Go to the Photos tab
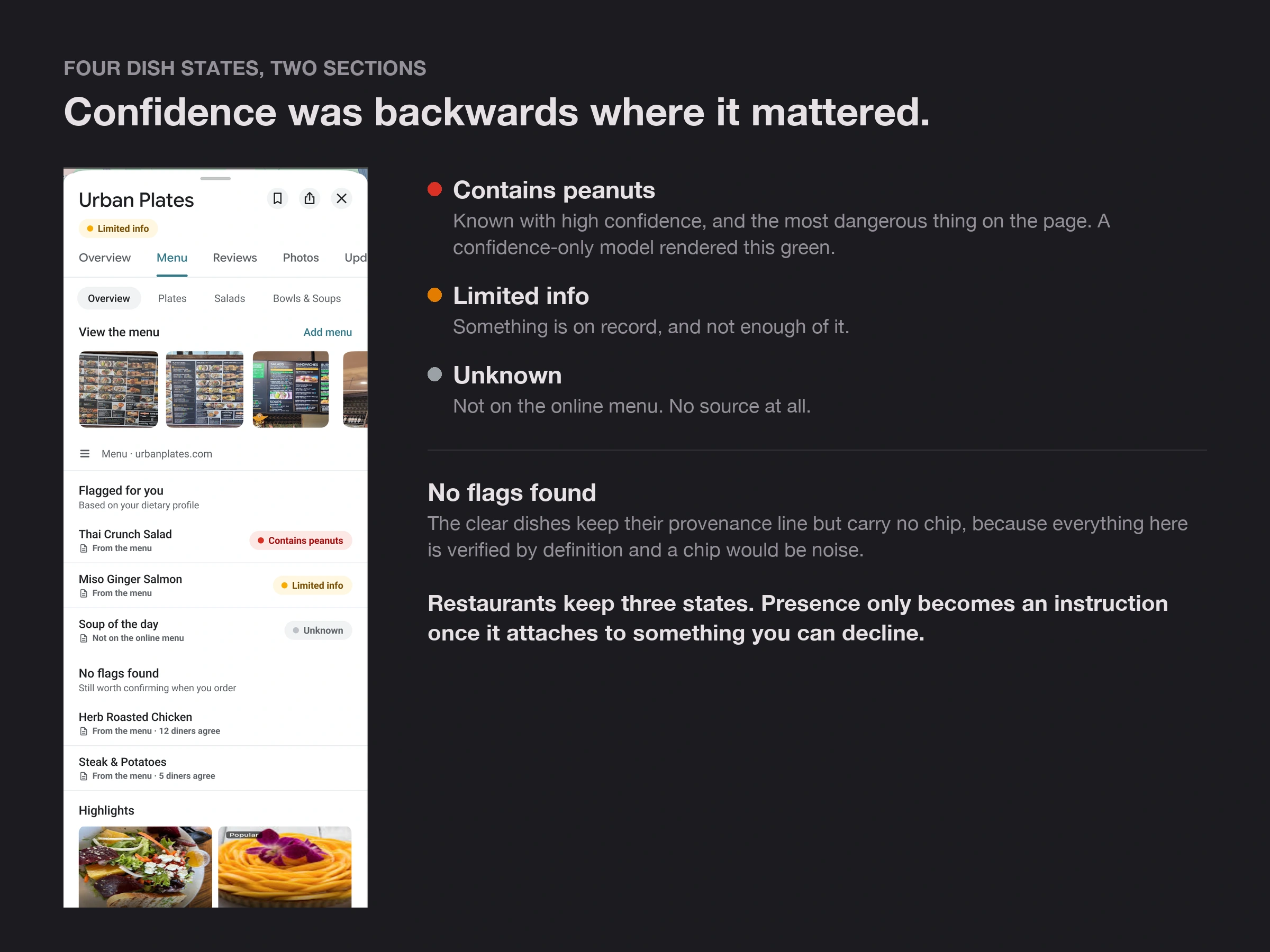 pyautogui.click(x=301, y=258)
